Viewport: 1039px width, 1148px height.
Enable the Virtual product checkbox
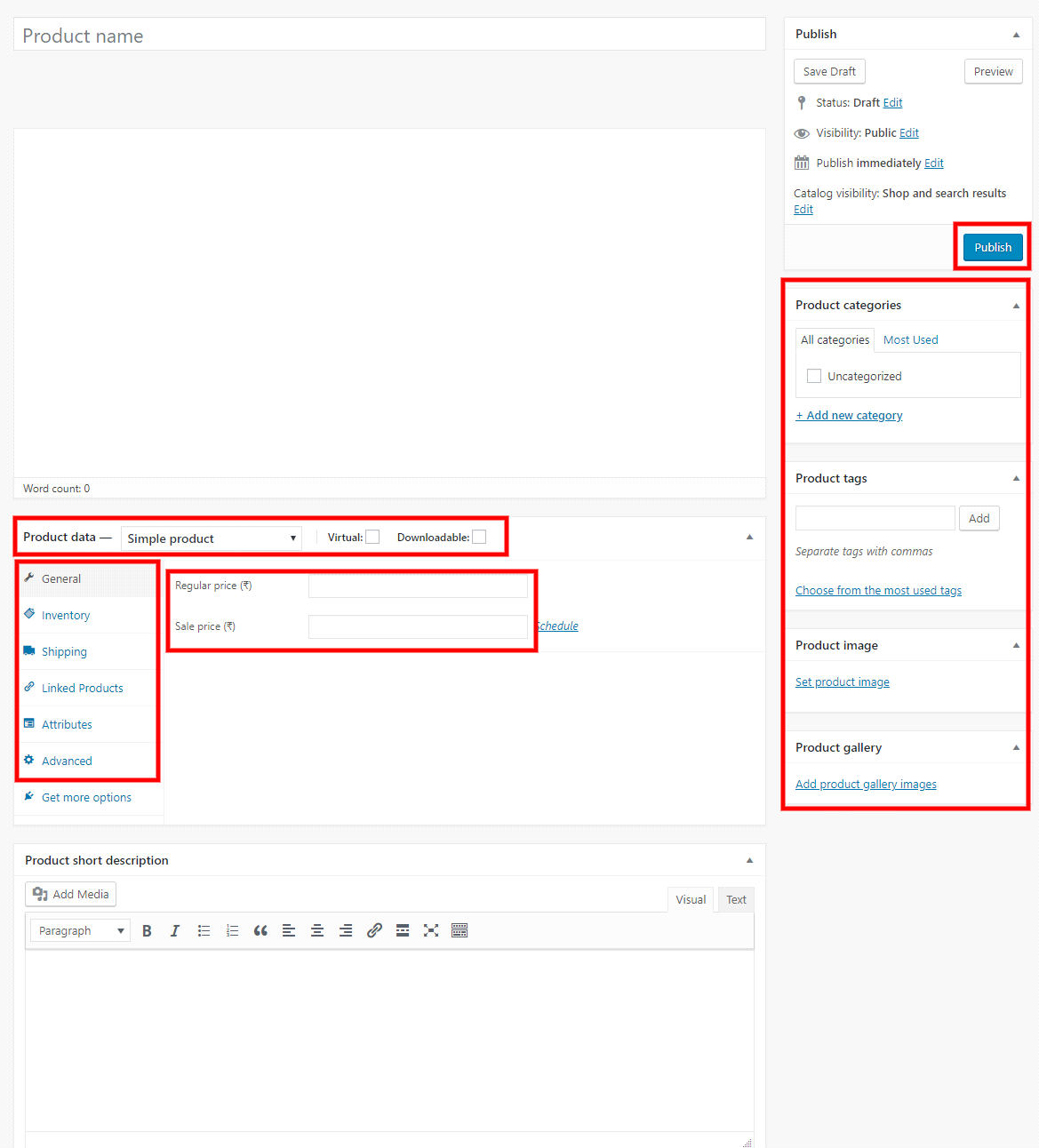[x=372, y=537]
